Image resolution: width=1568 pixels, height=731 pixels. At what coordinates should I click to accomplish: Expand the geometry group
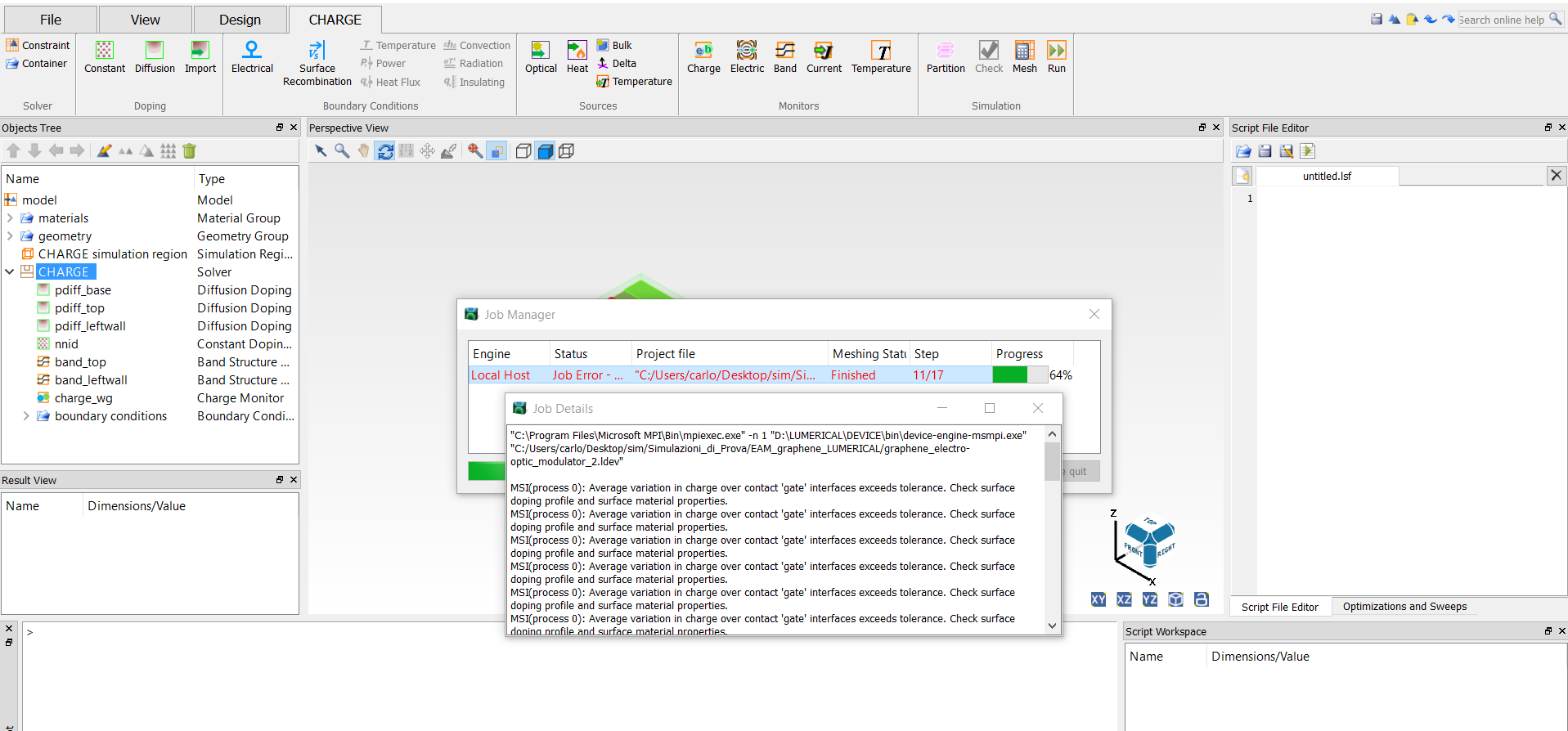point(10,236)
